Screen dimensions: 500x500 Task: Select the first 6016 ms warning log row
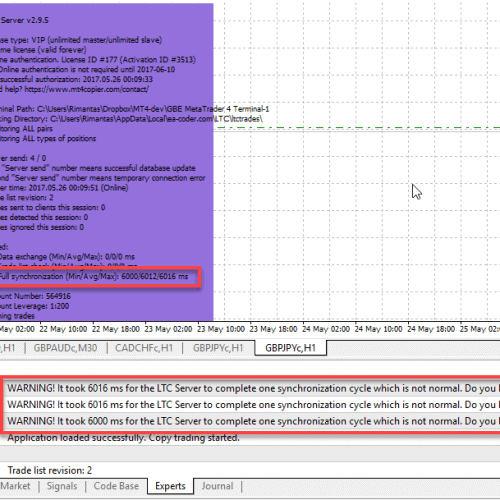pyautogui.click(x=252, y=388)
